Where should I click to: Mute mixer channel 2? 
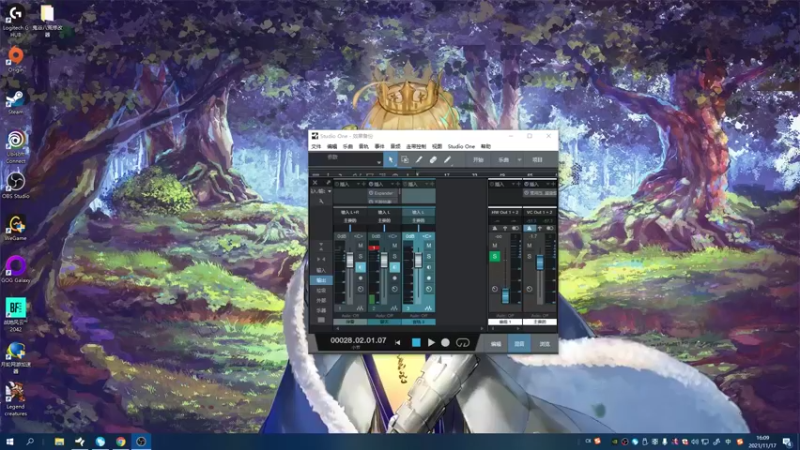(x=394, y=246)
